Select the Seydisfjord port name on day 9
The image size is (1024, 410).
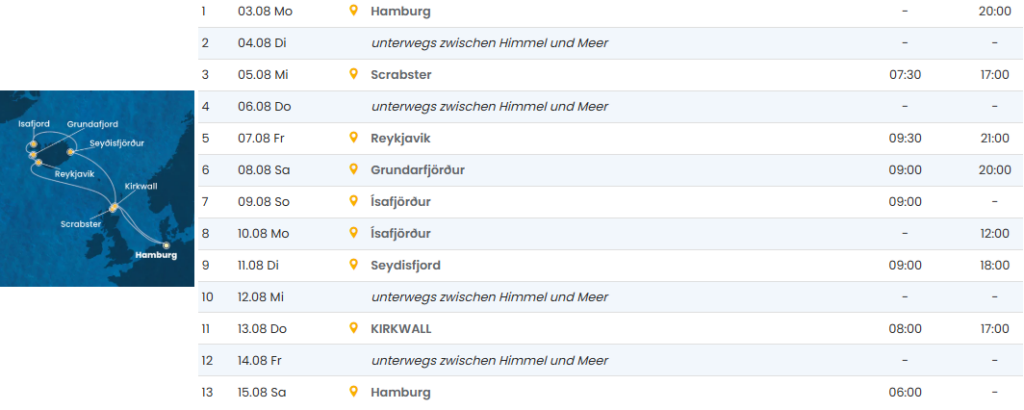click(405, 265)
